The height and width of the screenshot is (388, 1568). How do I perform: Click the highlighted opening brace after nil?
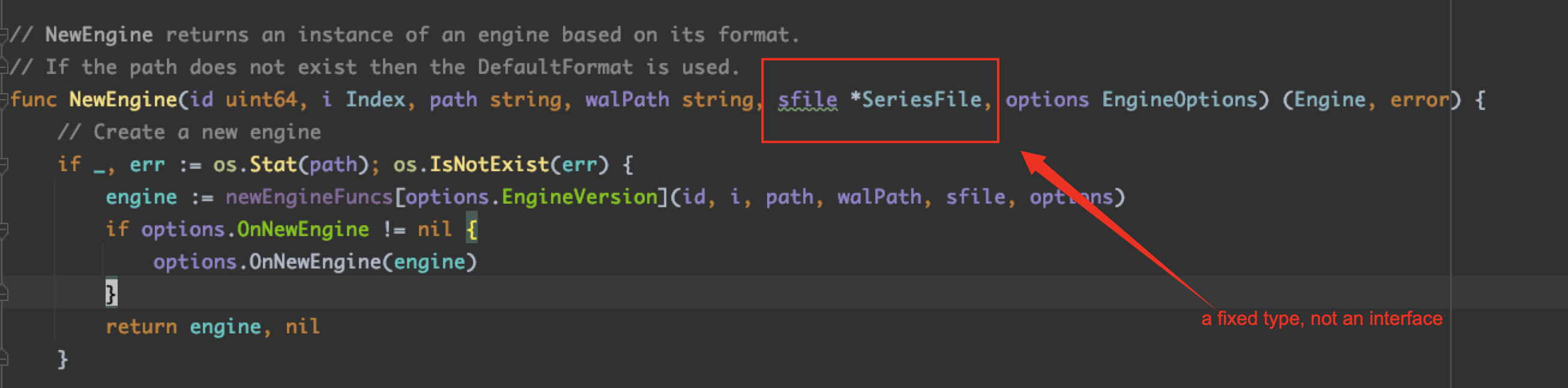coord(472,229)
